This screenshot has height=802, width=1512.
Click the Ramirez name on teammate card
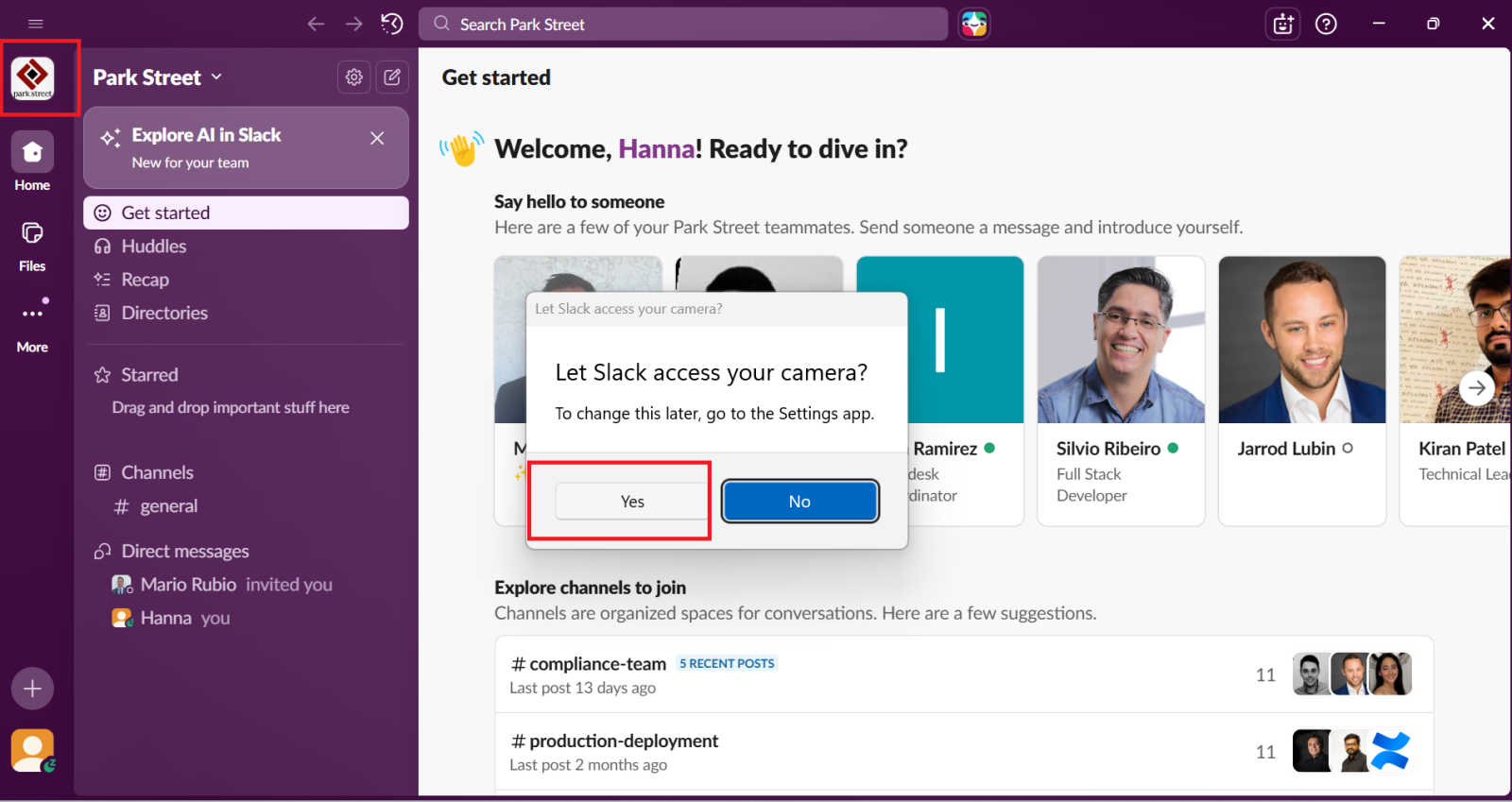pyautogui.click(x=945, y=449)
